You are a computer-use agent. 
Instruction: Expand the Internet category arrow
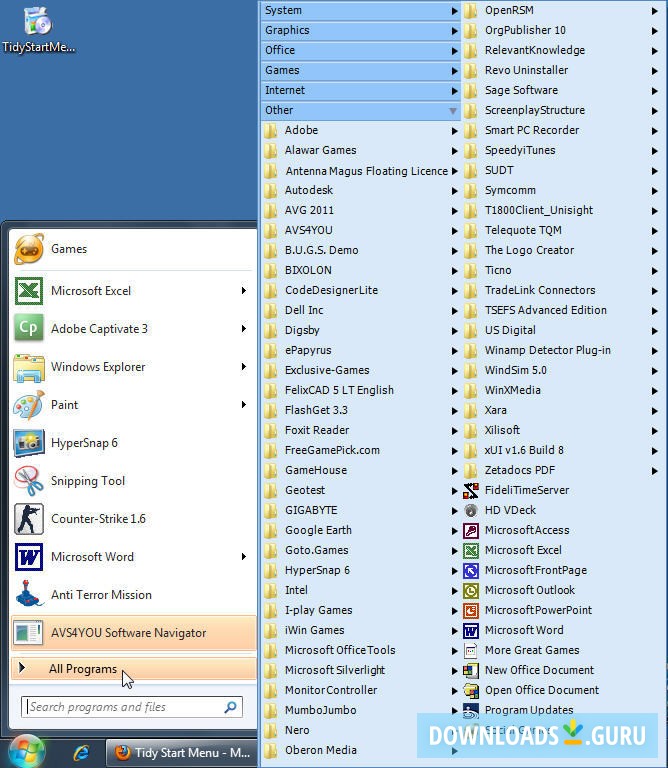[454, 91]
